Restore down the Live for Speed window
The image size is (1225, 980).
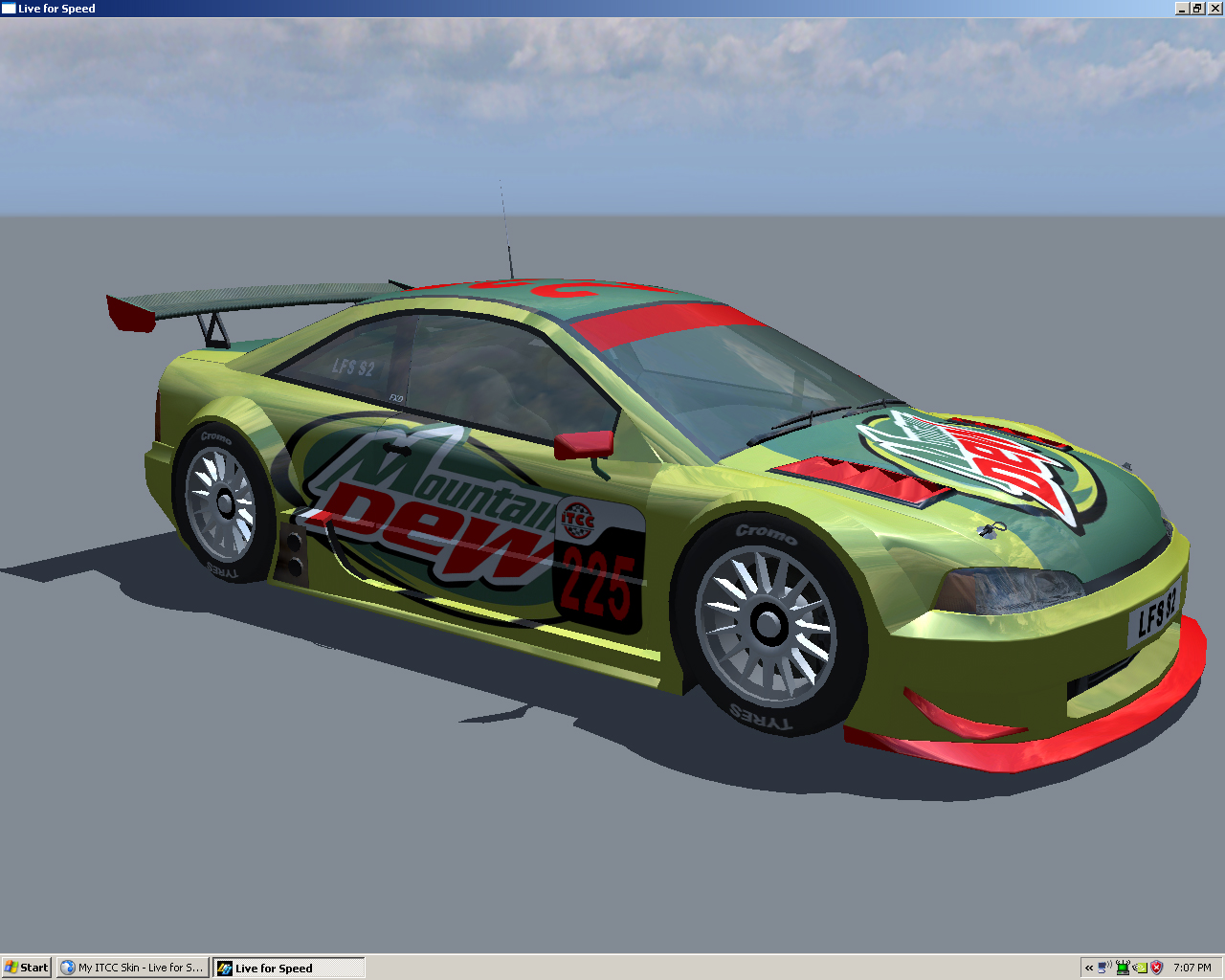pos(1197,9)
